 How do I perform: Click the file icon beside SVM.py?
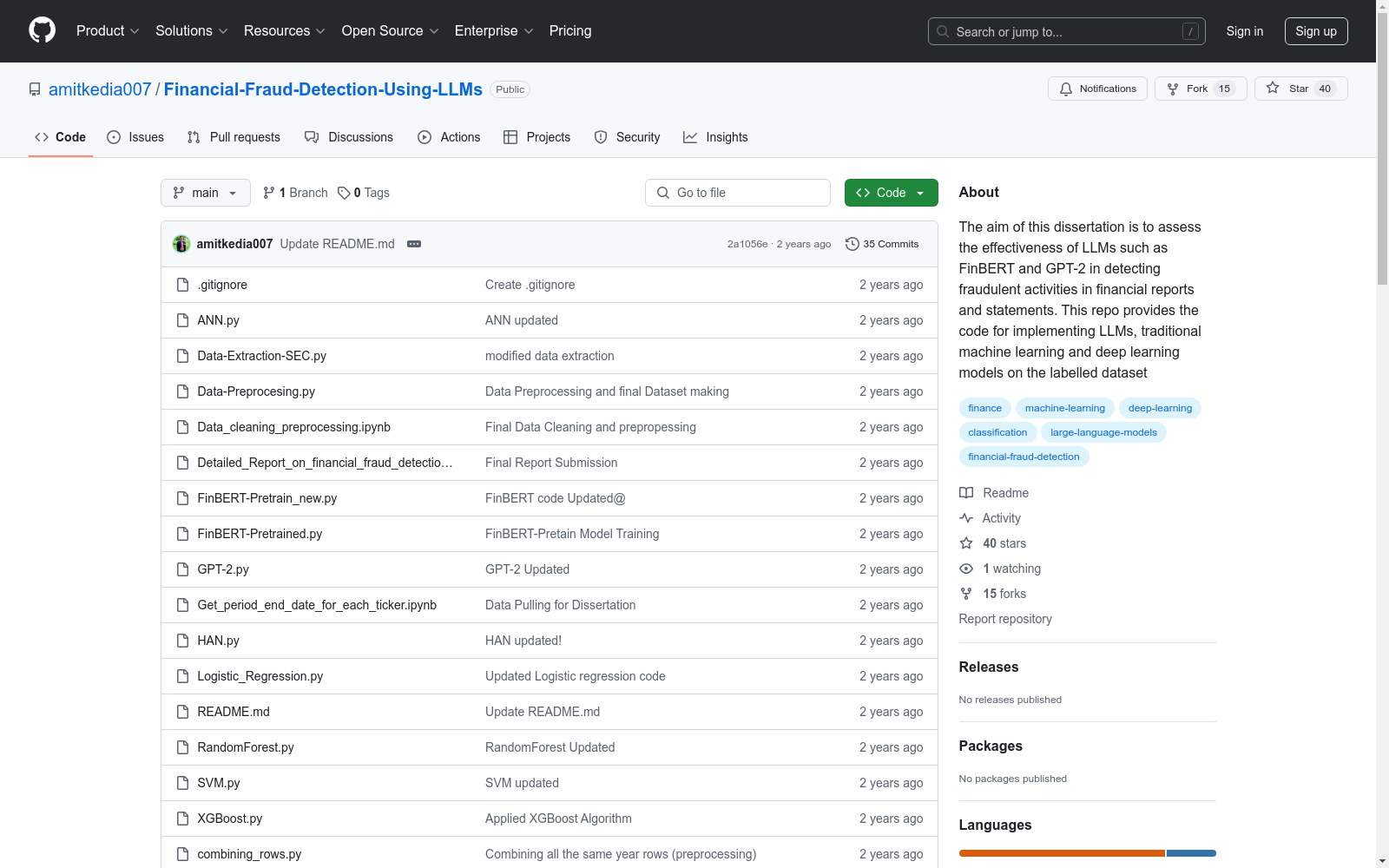(x=182, y=783)
